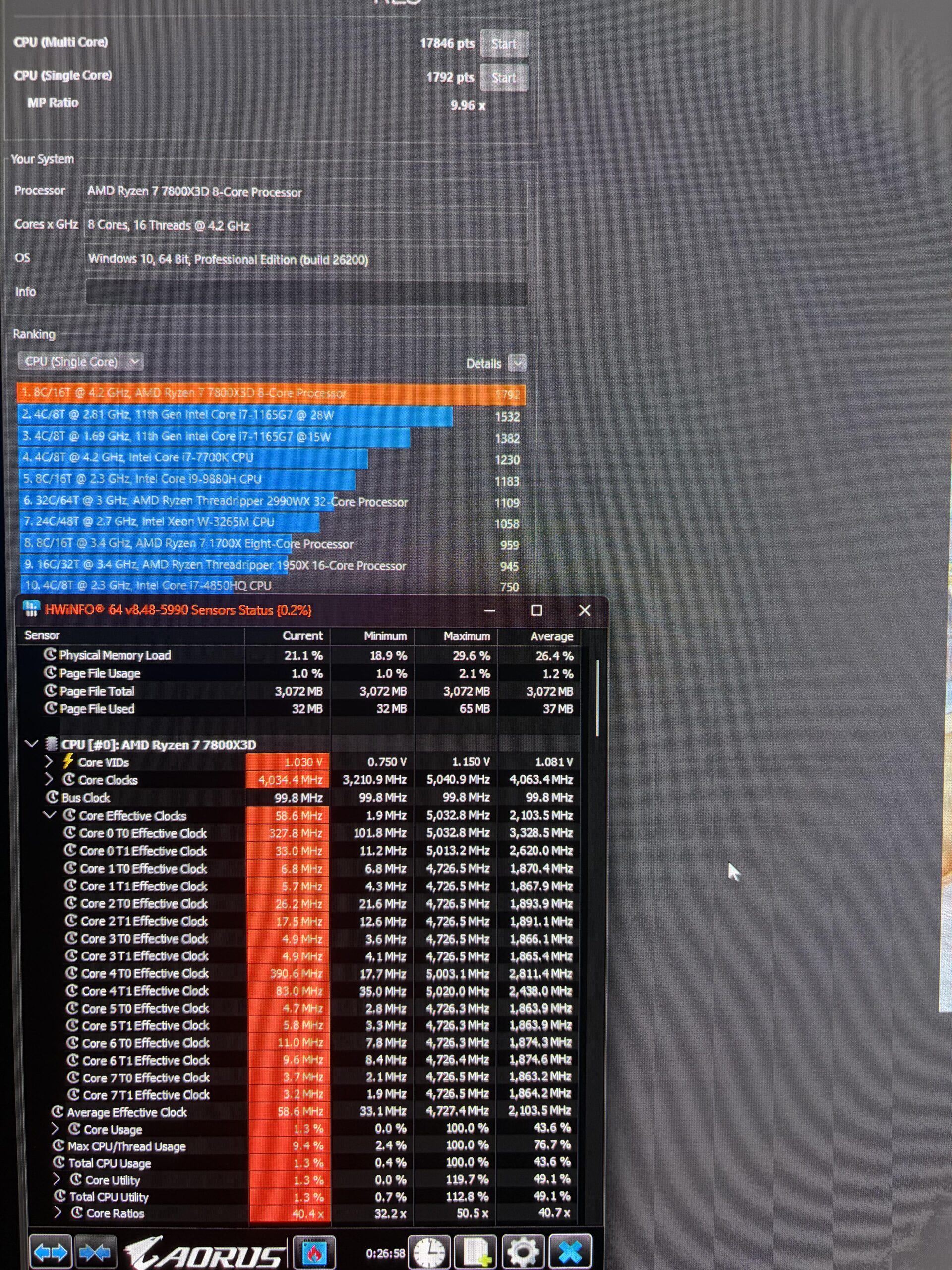The width and height of the screenshot is (952, 1270).
Task: Select ranking entry AMD Ryzen 7 1700X
Action: 271,544
